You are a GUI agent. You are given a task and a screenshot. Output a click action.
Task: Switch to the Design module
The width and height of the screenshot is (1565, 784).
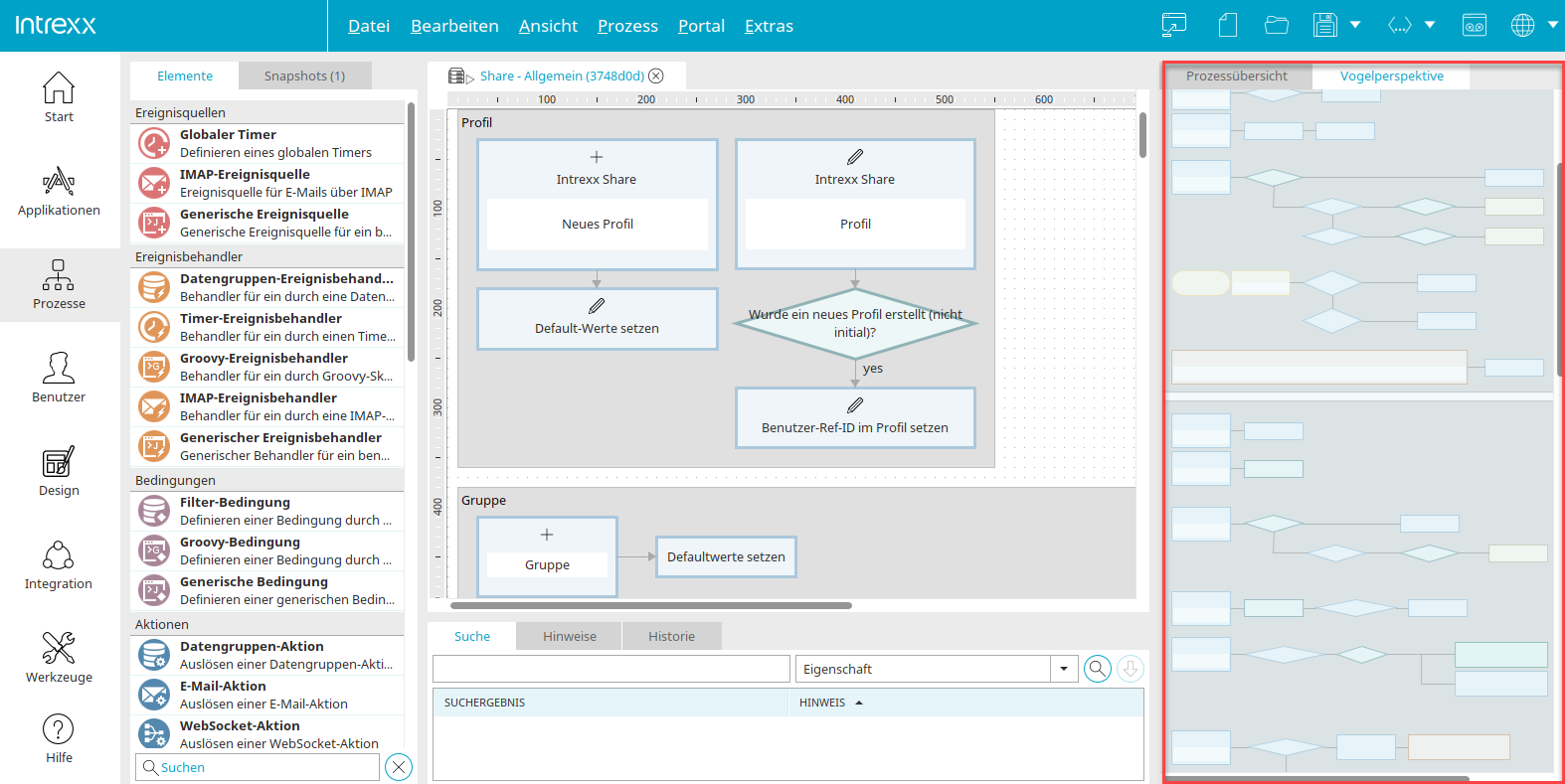59,471
